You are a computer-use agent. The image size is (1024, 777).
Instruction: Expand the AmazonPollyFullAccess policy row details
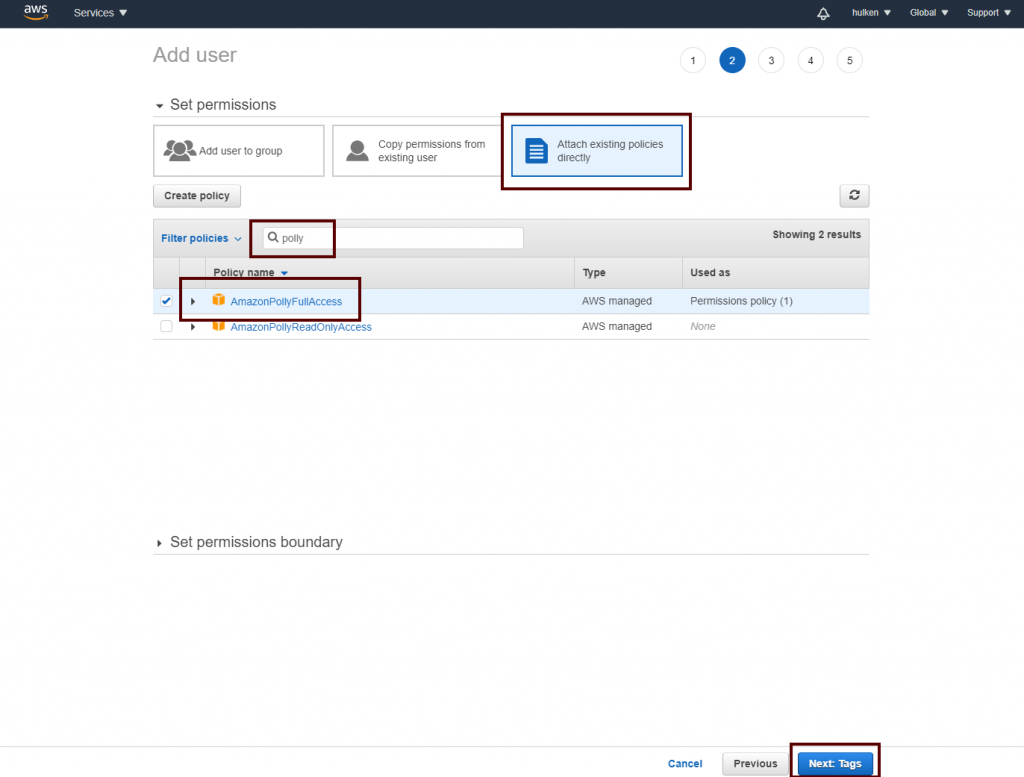pyautogui.click(x=193, y=301)
